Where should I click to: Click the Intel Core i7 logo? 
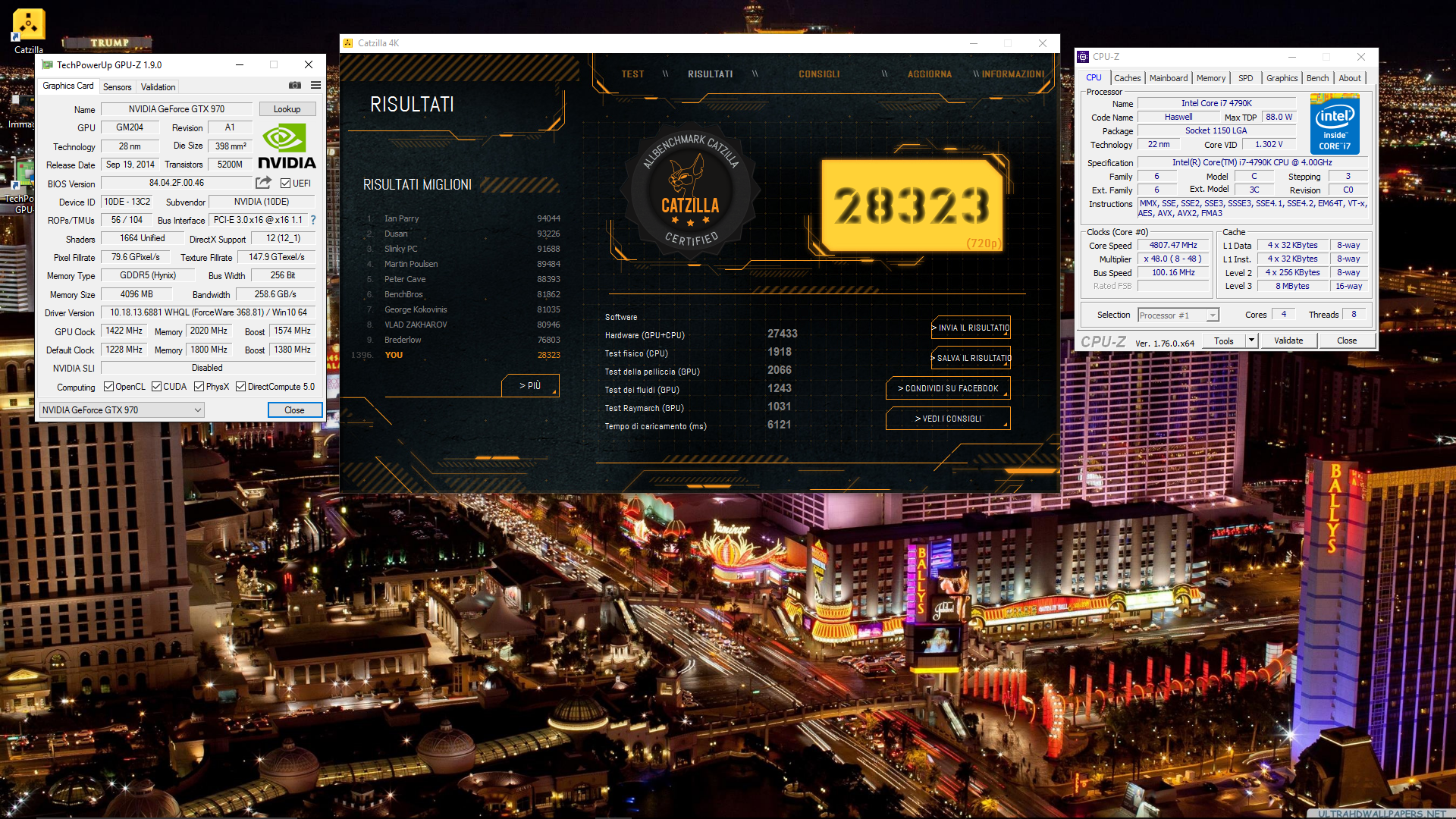pos(1335,124)
